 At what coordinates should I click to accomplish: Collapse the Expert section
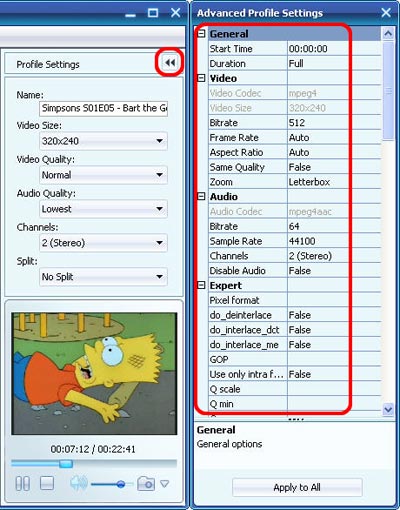click(201, 285)
